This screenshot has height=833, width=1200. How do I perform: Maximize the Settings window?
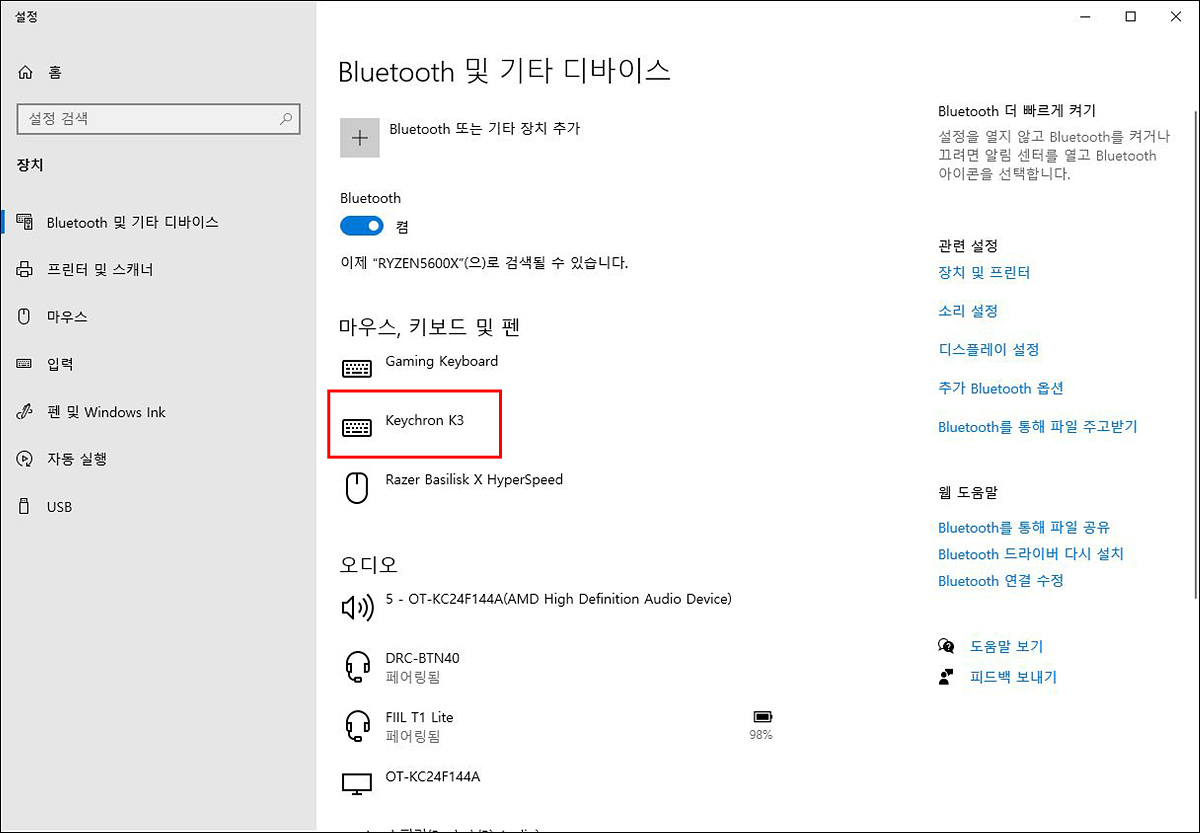[x=1130, y=16]
